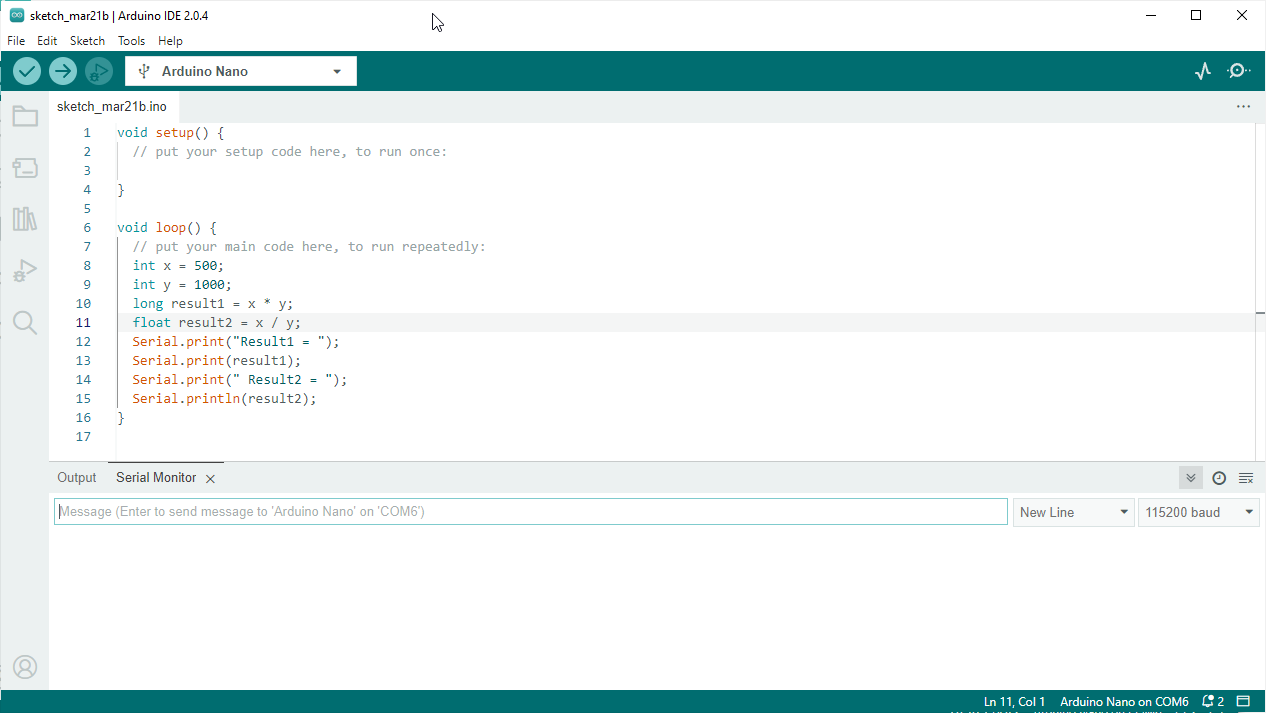Open Serial Monitor from the toolbar magnifier icon

[x=1239, y=71]
